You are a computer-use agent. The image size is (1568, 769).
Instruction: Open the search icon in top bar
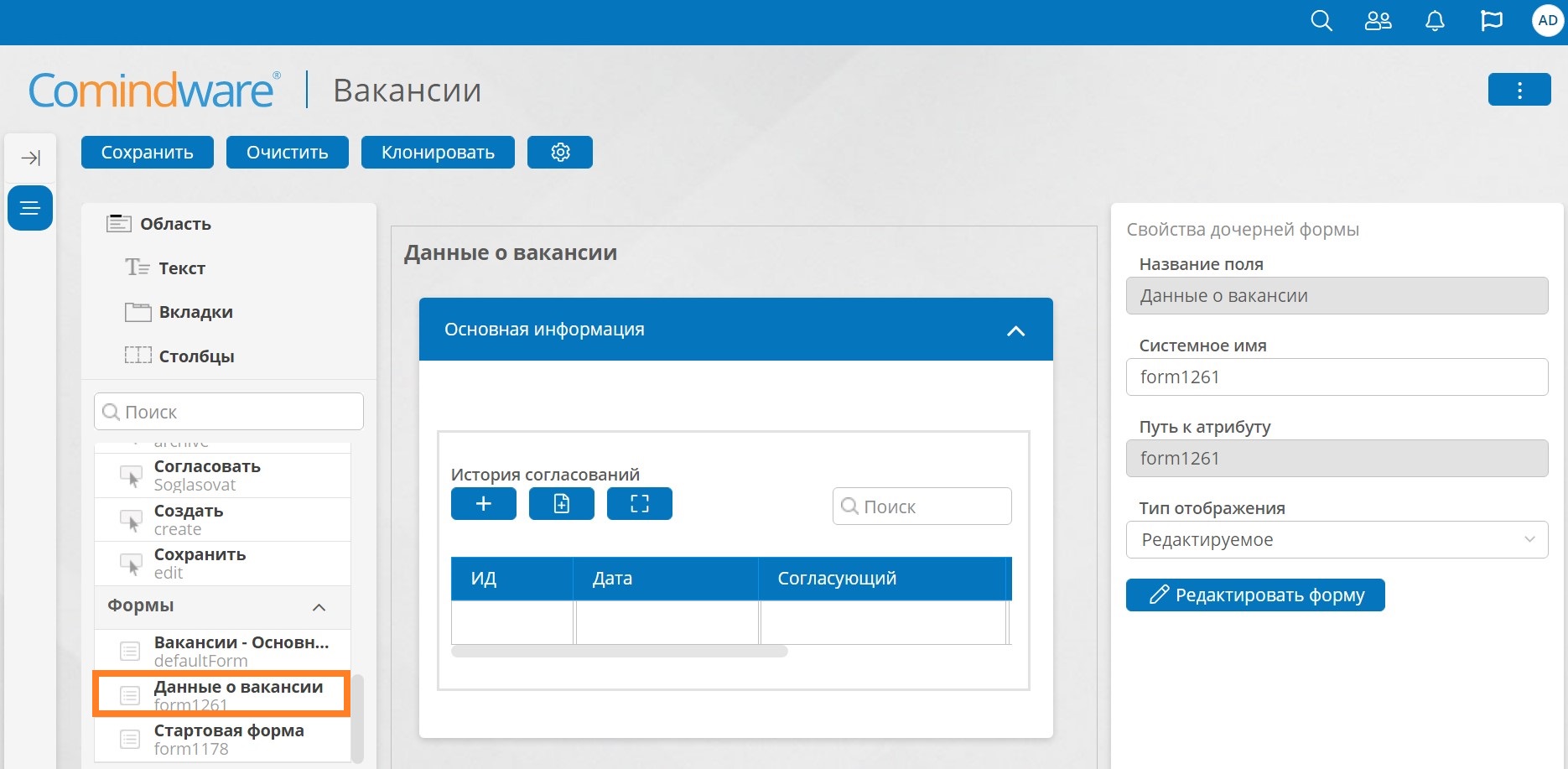pyautogui.click(x=1321, y=21)
